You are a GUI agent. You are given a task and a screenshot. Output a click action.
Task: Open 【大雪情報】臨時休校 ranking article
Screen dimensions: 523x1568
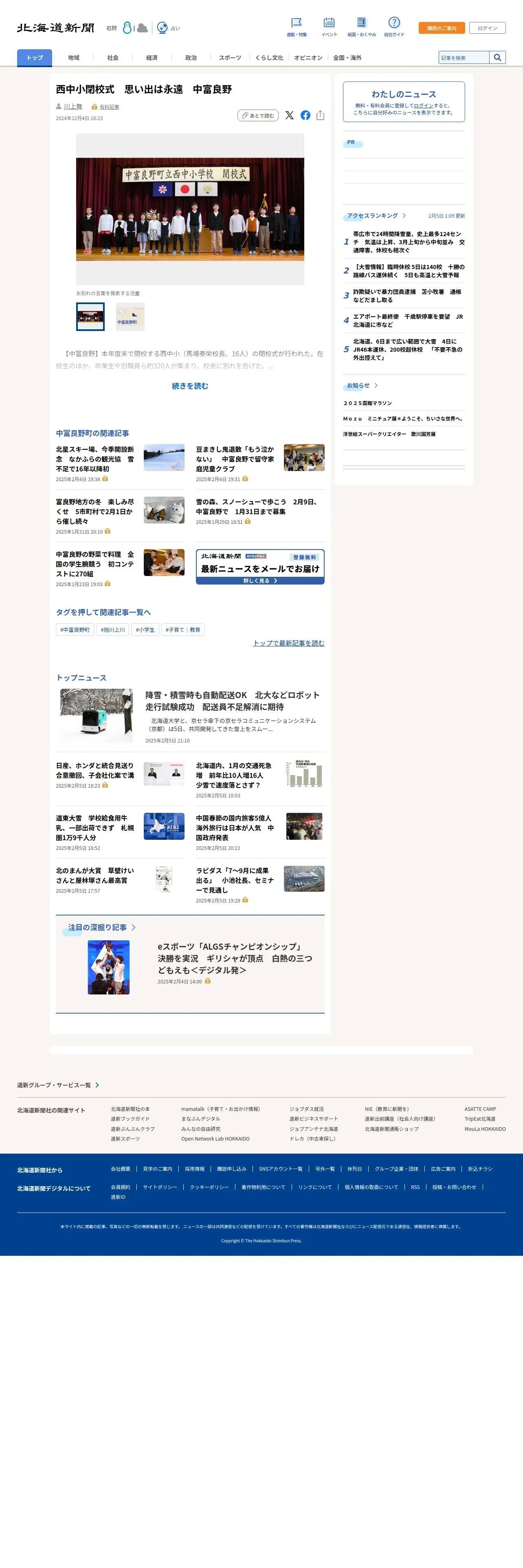click(x=409, y=271)
